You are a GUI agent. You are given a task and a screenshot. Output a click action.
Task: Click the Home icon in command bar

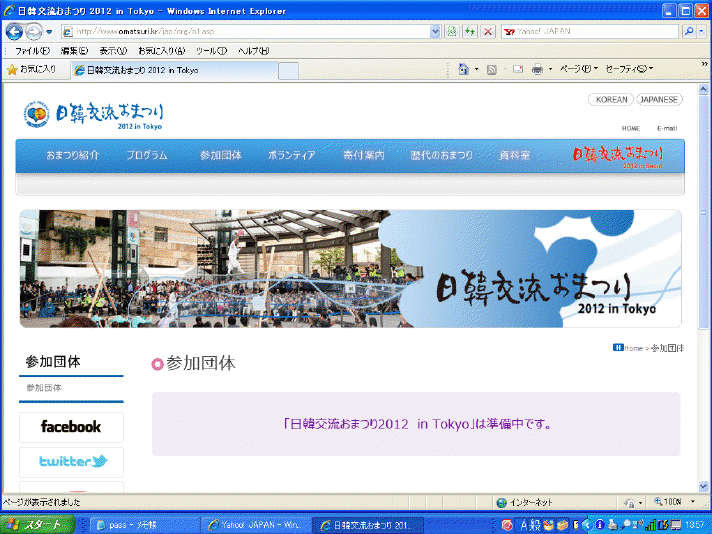[463, 69]
